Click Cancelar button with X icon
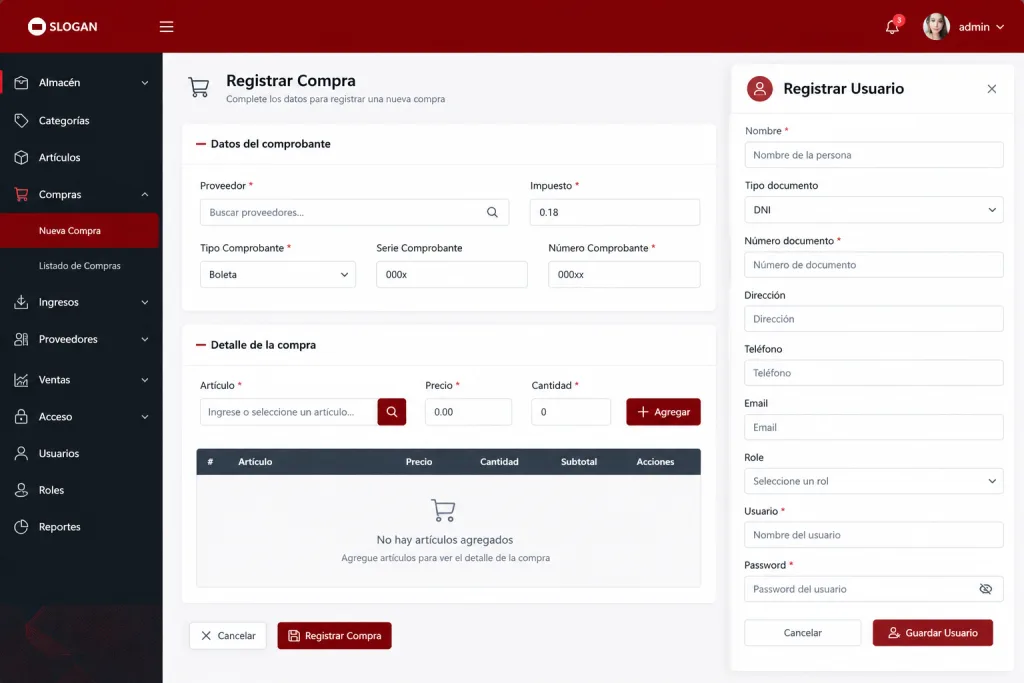Viewport: 1024px width, 683px height. coord(228,635)
